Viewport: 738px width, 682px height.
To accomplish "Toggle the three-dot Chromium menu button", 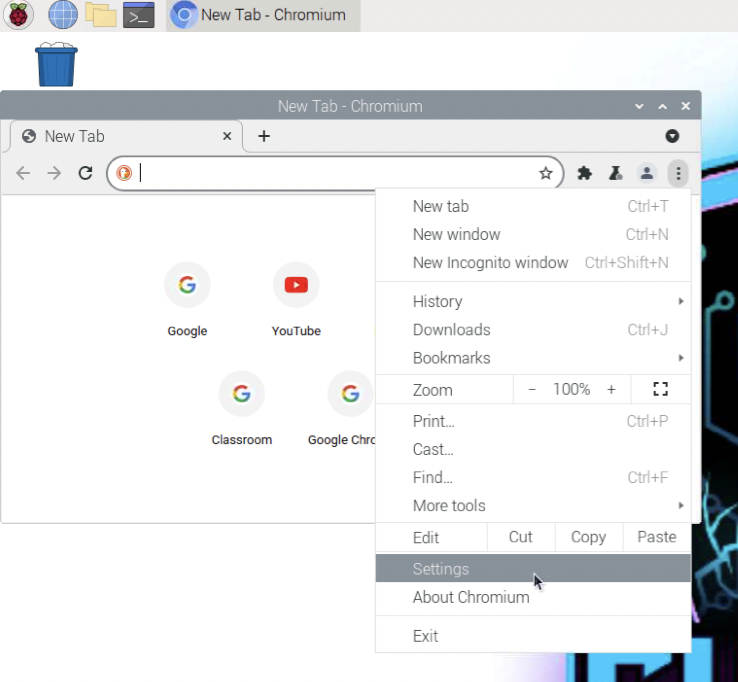I will coord(678,173).
